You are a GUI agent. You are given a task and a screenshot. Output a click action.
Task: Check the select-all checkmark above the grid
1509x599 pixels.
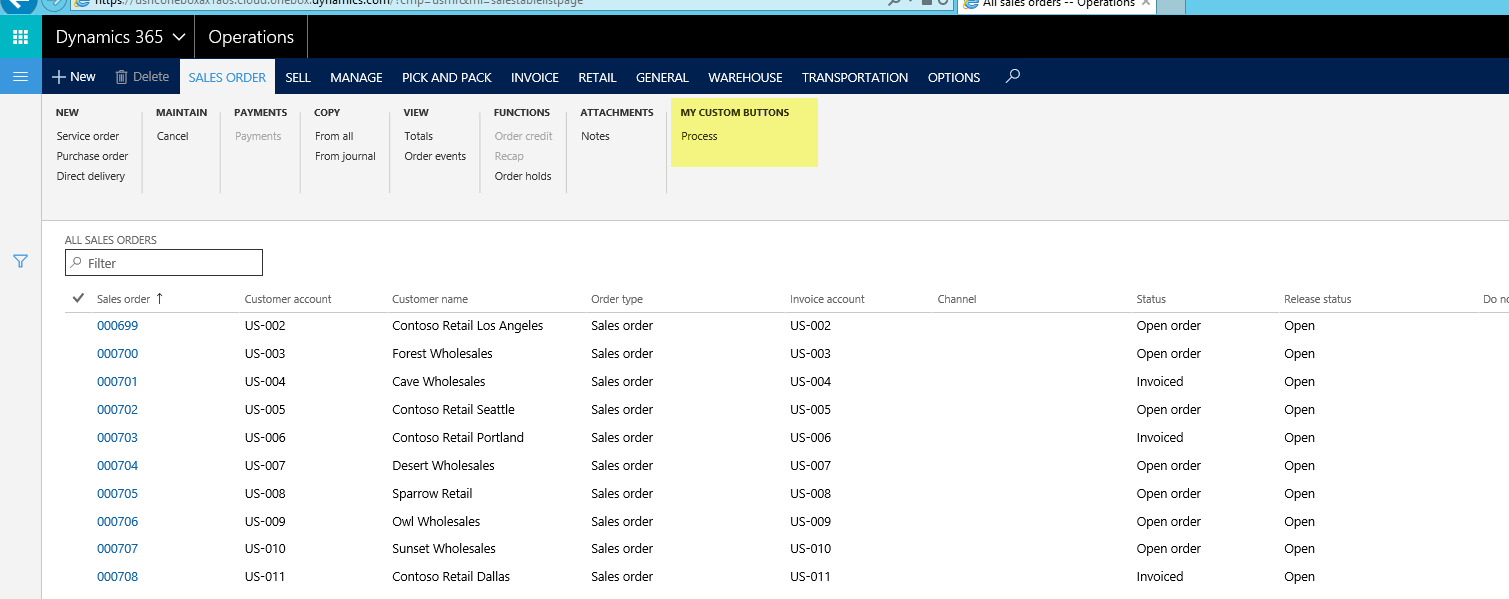77,298
